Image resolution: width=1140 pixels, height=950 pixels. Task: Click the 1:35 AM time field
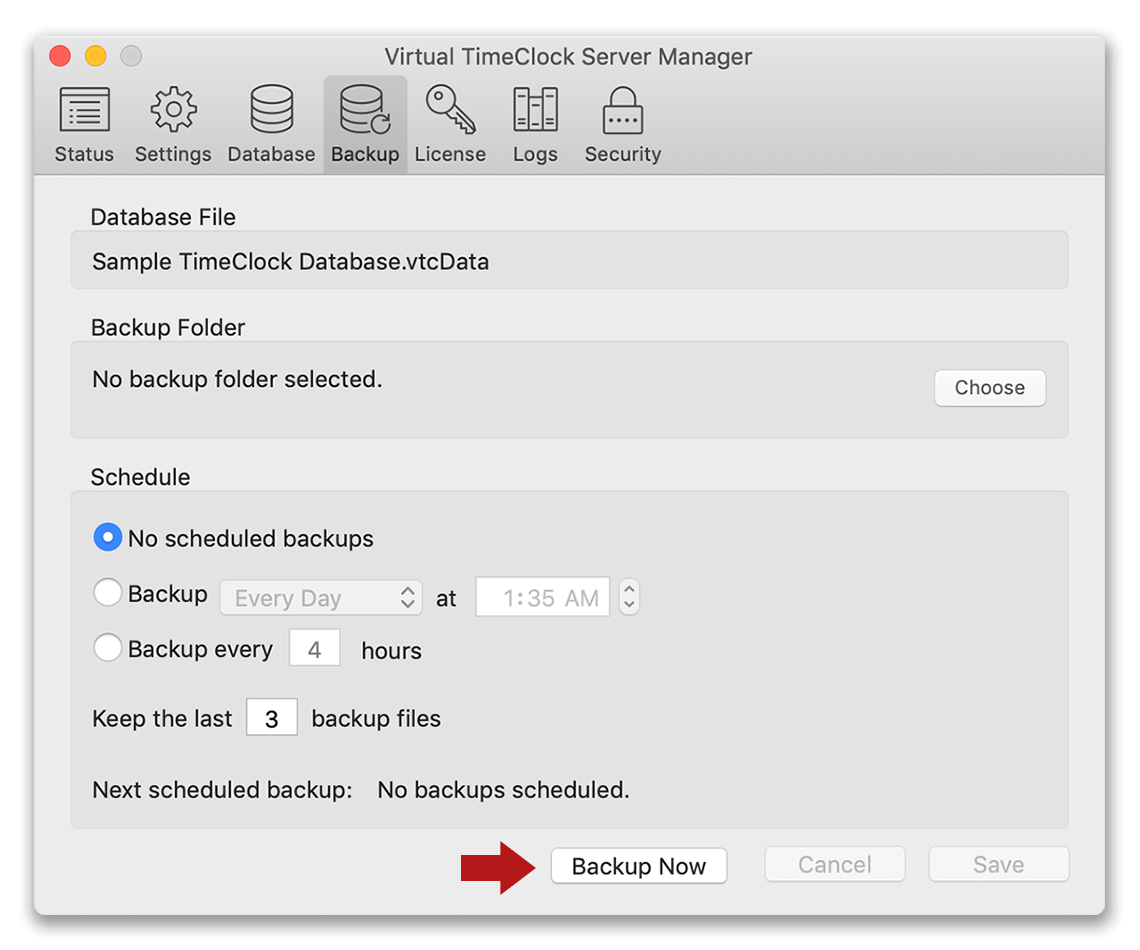click(543, 596)
